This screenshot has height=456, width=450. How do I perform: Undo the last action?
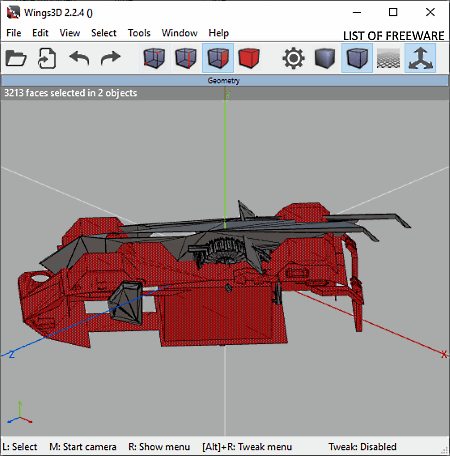(x=79, y=58)
